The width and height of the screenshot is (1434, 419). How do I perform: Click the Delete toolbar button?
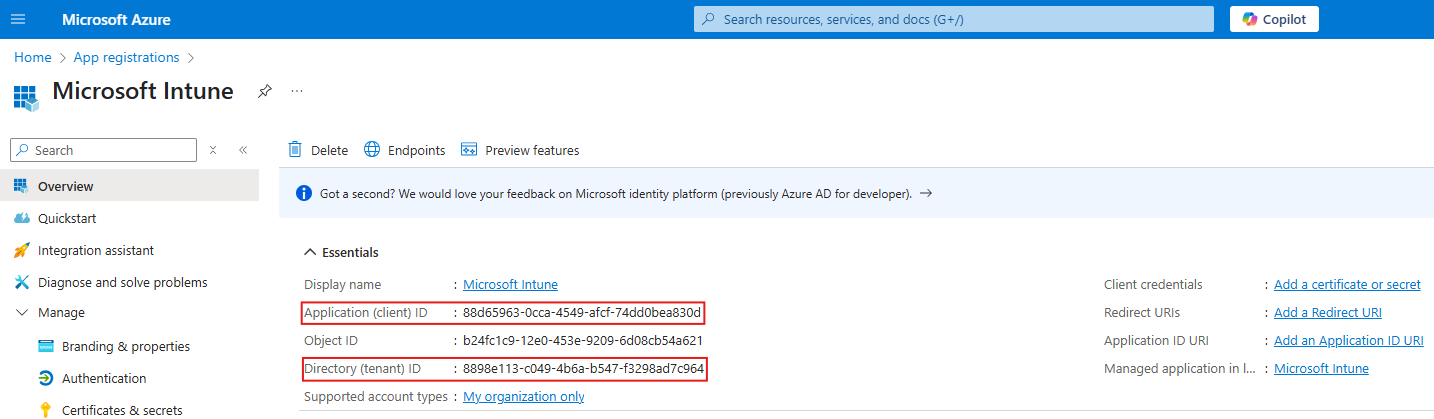[318, 150]
